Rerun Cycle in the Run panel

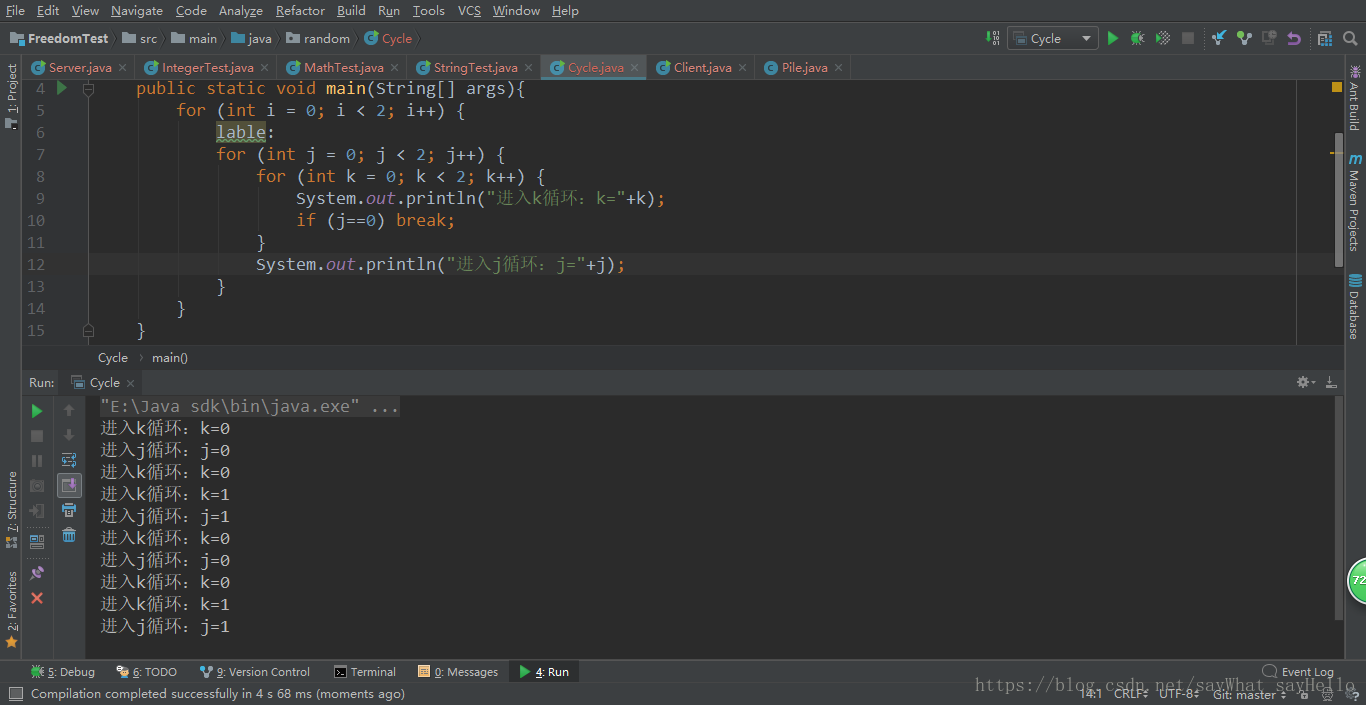(x=37, y=411)
